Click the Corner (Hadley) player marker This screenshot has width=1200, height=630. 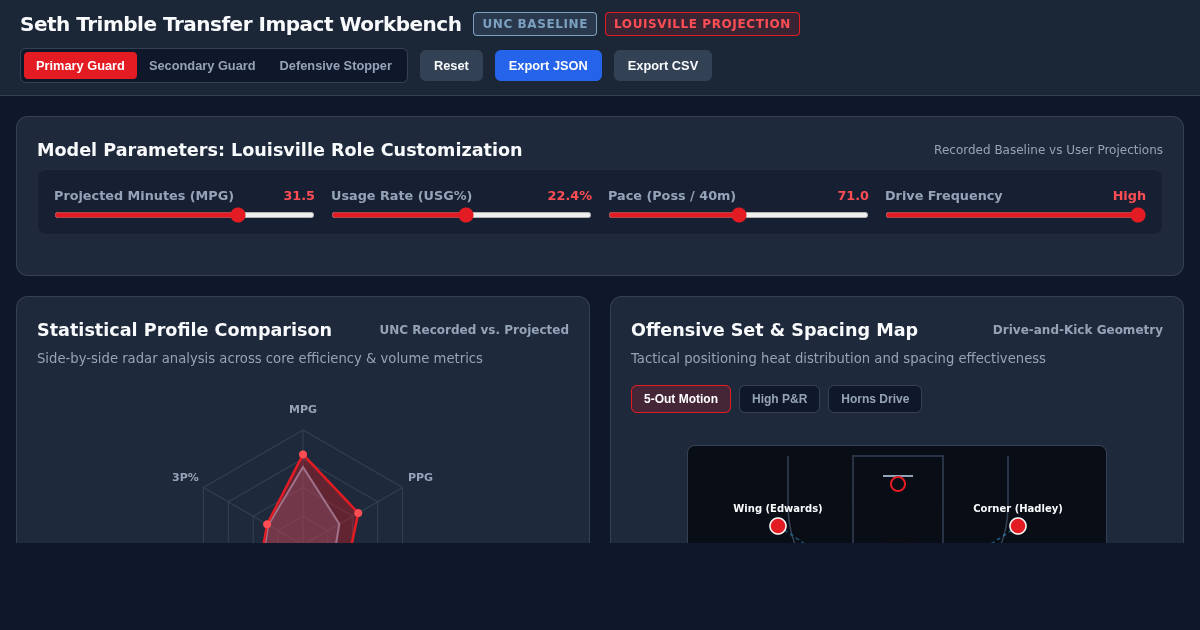1018,526
